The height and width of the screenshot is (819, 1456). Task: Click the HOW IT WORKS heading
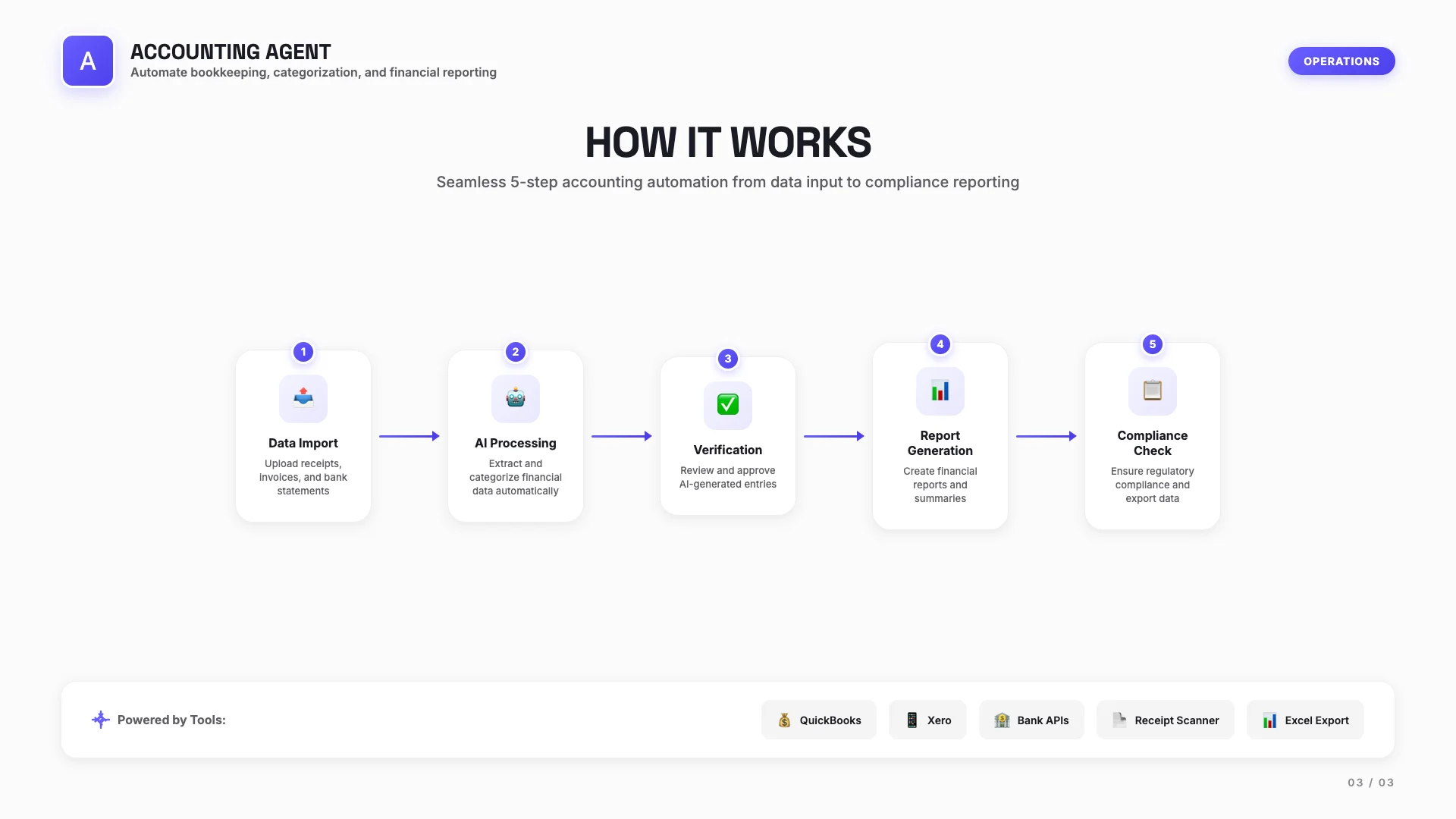[x=728, y=143]
